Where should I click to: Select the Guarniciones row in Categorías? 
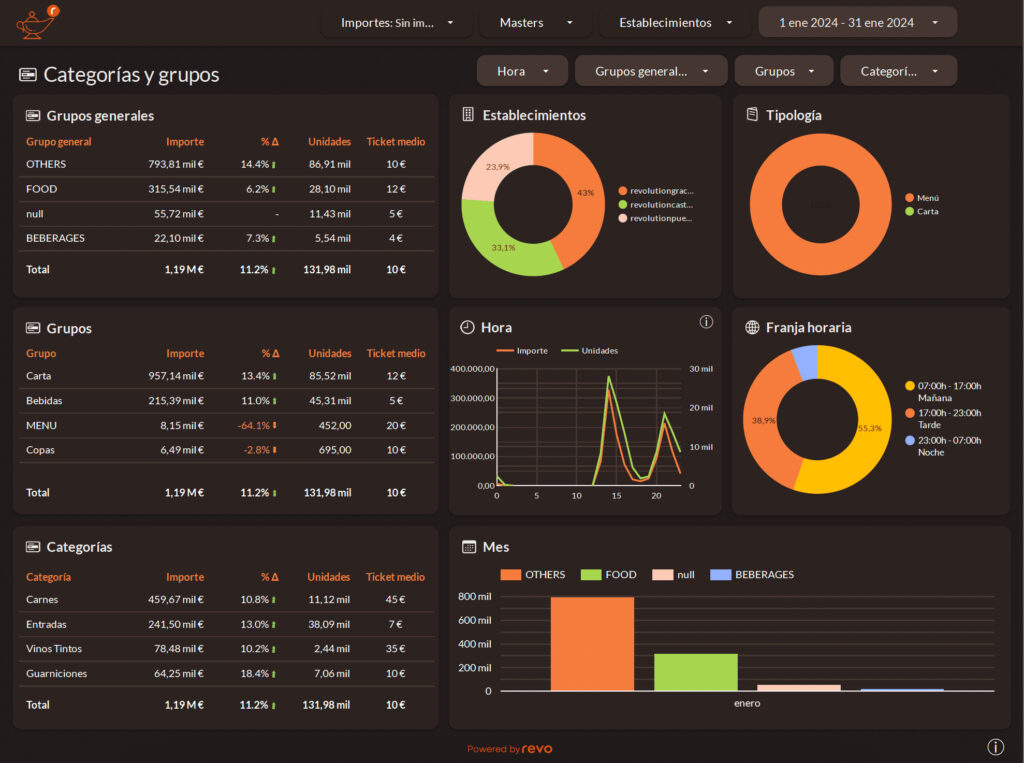(226, 674)
